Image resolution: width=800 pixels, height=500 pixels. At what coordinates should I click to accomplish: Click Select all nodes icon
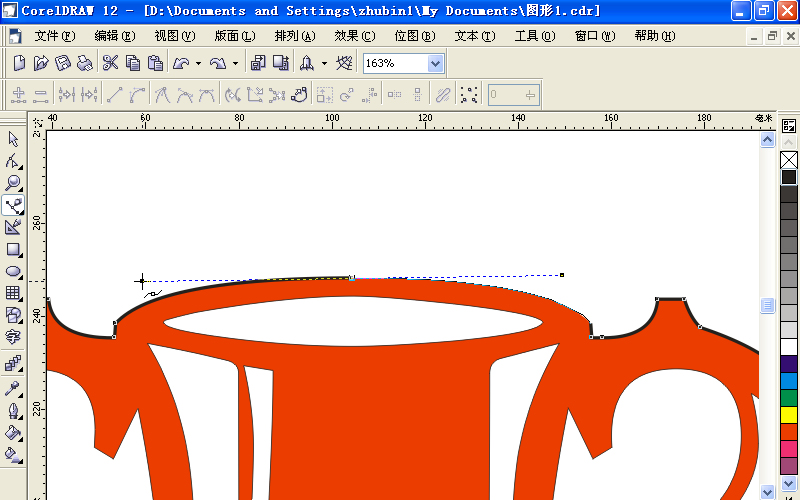pyautogui.click(x=469, y=95)
